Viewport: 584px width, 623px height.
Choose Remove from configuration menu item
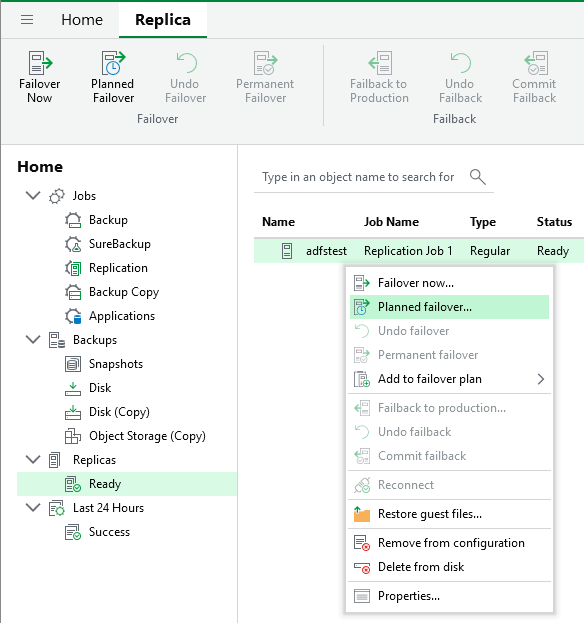(449, 543)
